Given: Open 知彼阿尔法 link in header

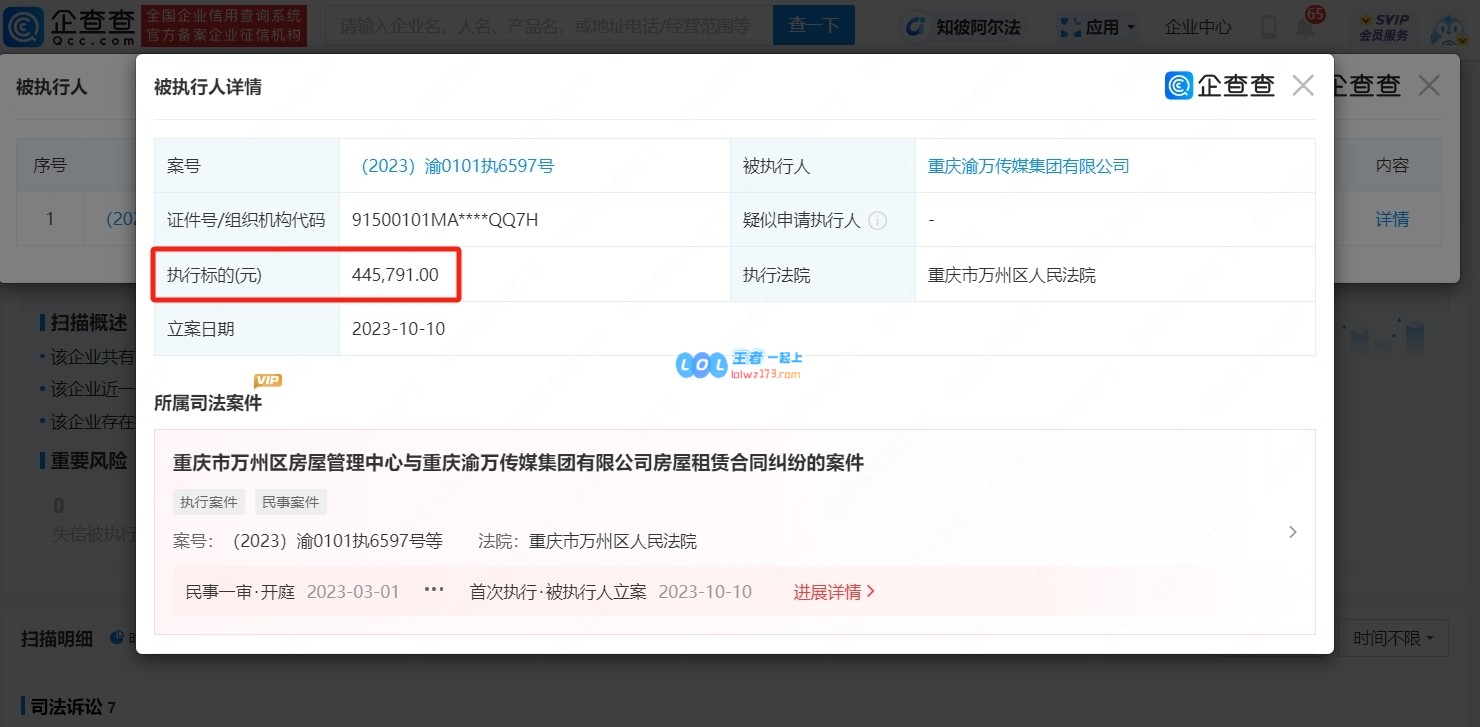Looking at the screenshot, I should click(963, 27).
